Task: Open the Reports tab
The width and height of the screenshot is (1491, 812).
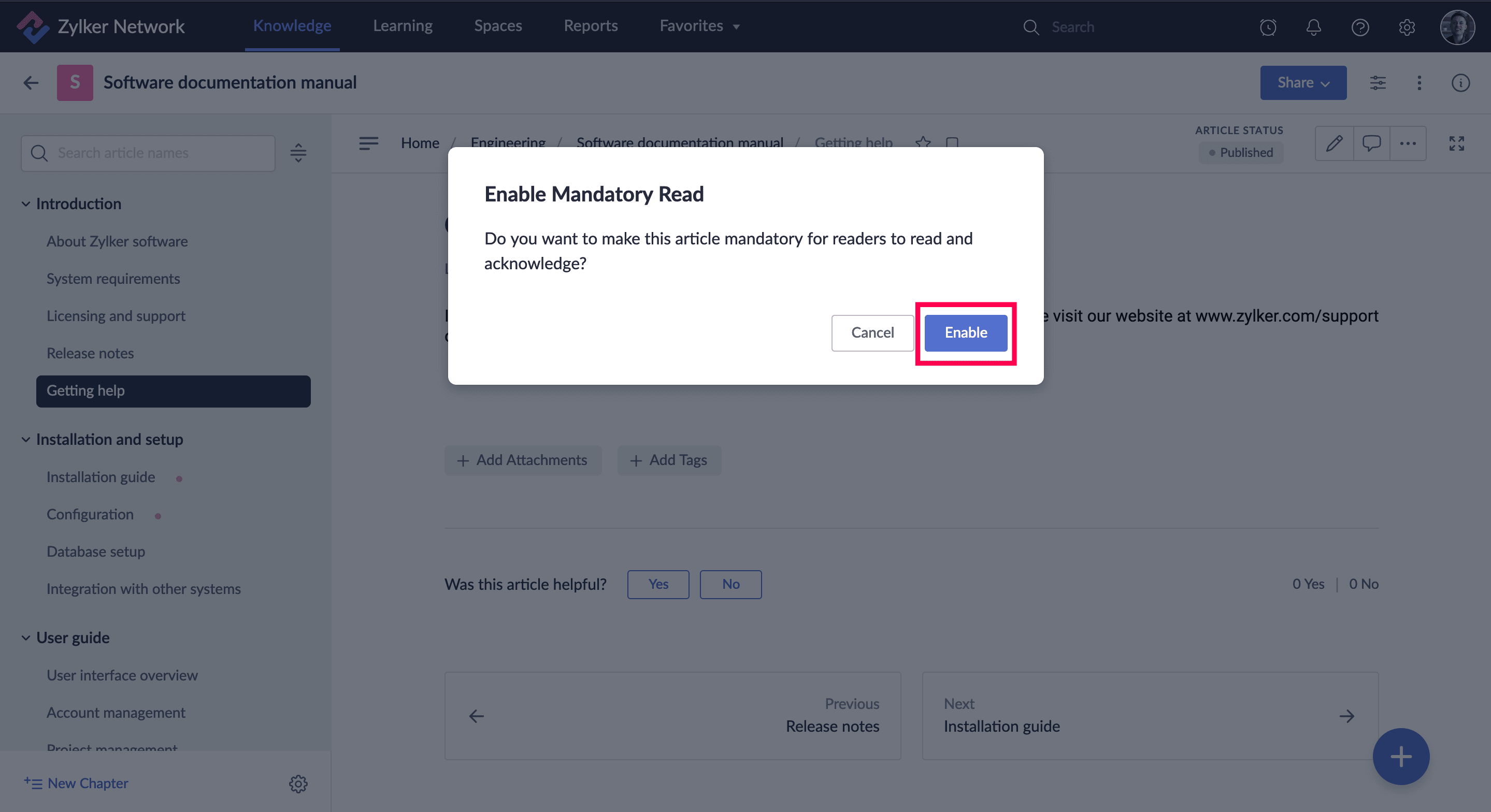Action: (591, 26)
